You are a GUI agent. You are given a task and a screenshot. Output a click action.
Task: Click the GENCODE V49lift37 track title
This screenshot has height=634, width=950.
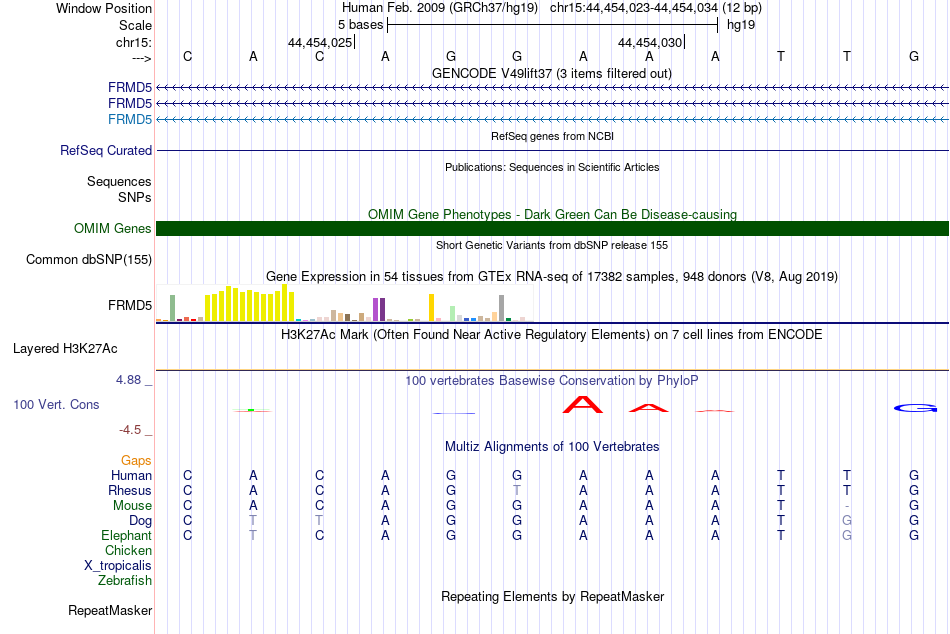(551, 73)
